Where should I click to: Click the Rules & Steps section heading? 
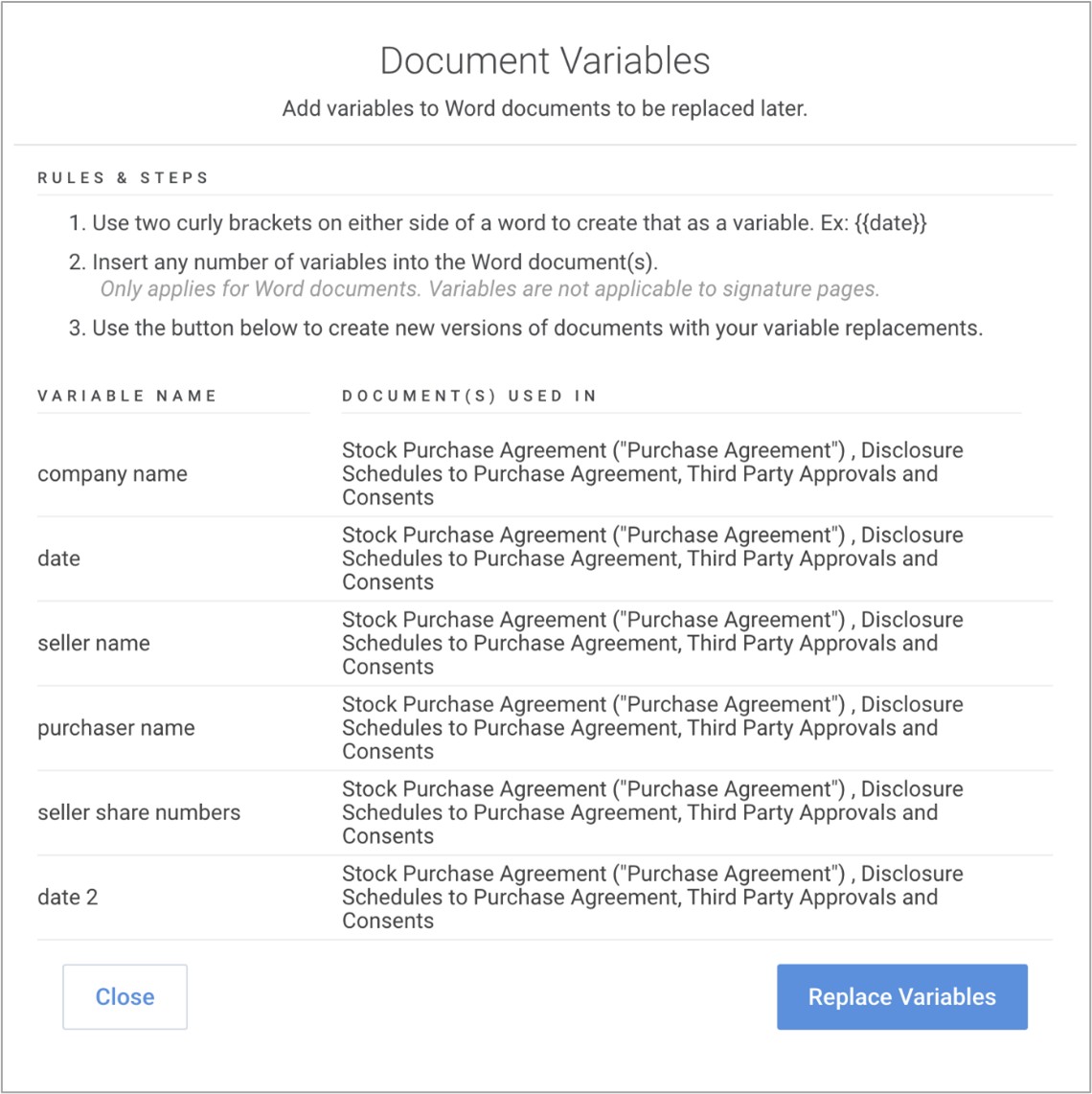(x=123, y=178)
